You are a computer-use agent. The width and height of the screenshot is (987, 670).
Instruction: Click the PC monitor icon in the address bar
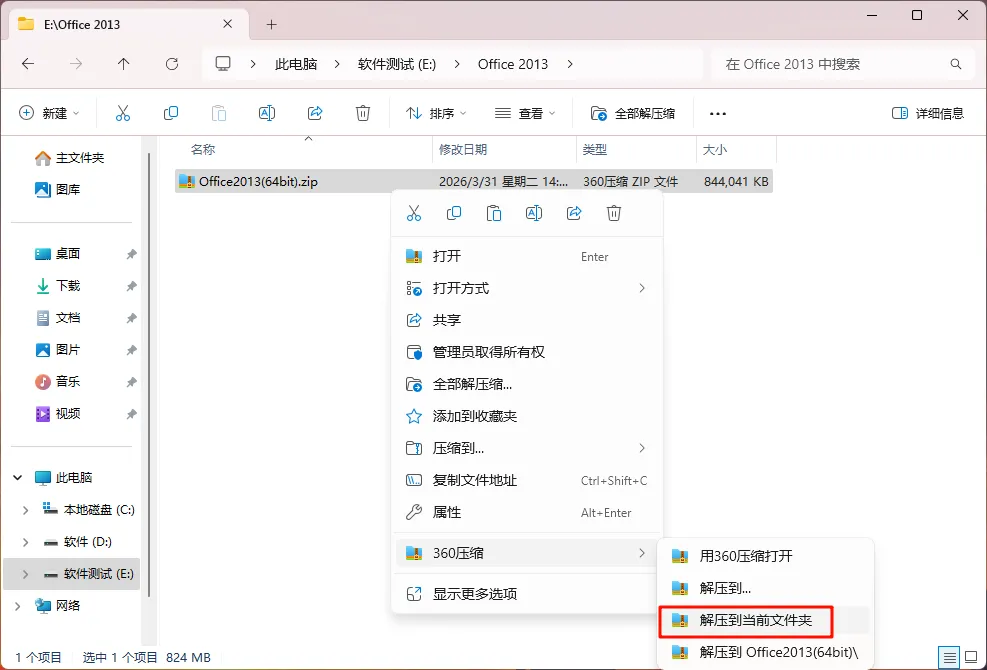223,64
